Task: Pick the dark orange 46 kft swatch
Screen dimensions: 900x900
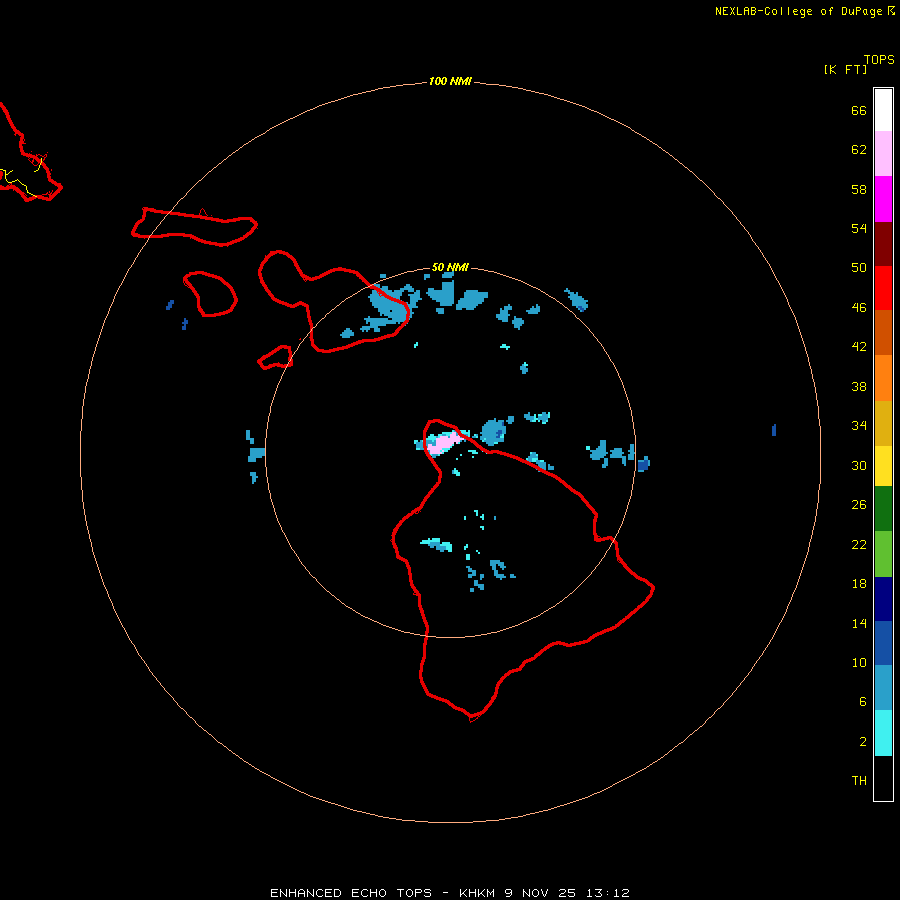Action: [883, 332]
